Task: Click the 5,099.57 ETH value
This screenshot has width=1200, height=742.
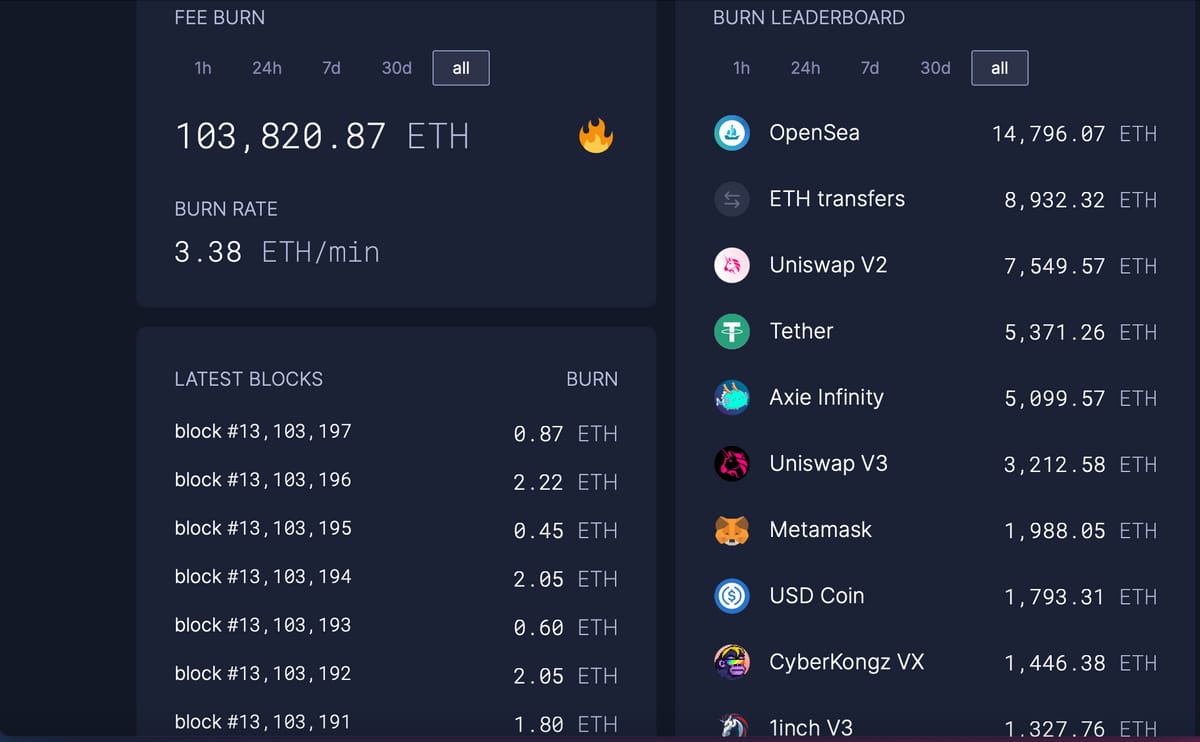Action: point(1080,398)
